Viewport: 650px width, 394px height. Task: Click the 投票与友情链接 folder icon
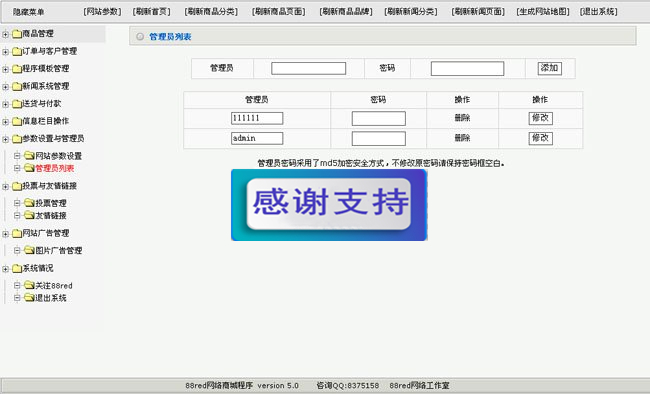[x=17, y=186]
